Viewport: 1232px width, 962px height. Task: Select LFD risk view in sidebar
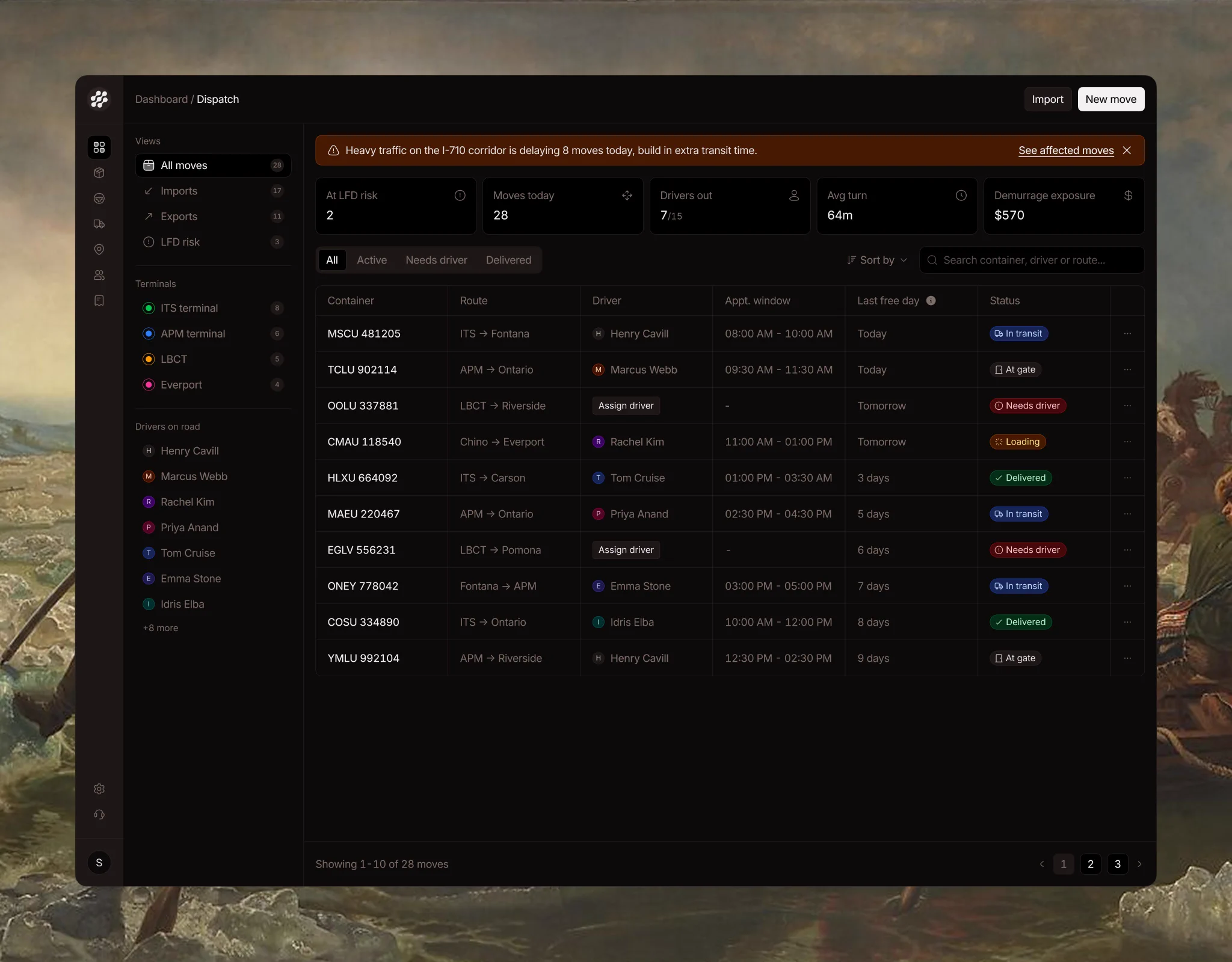point(213,242)
